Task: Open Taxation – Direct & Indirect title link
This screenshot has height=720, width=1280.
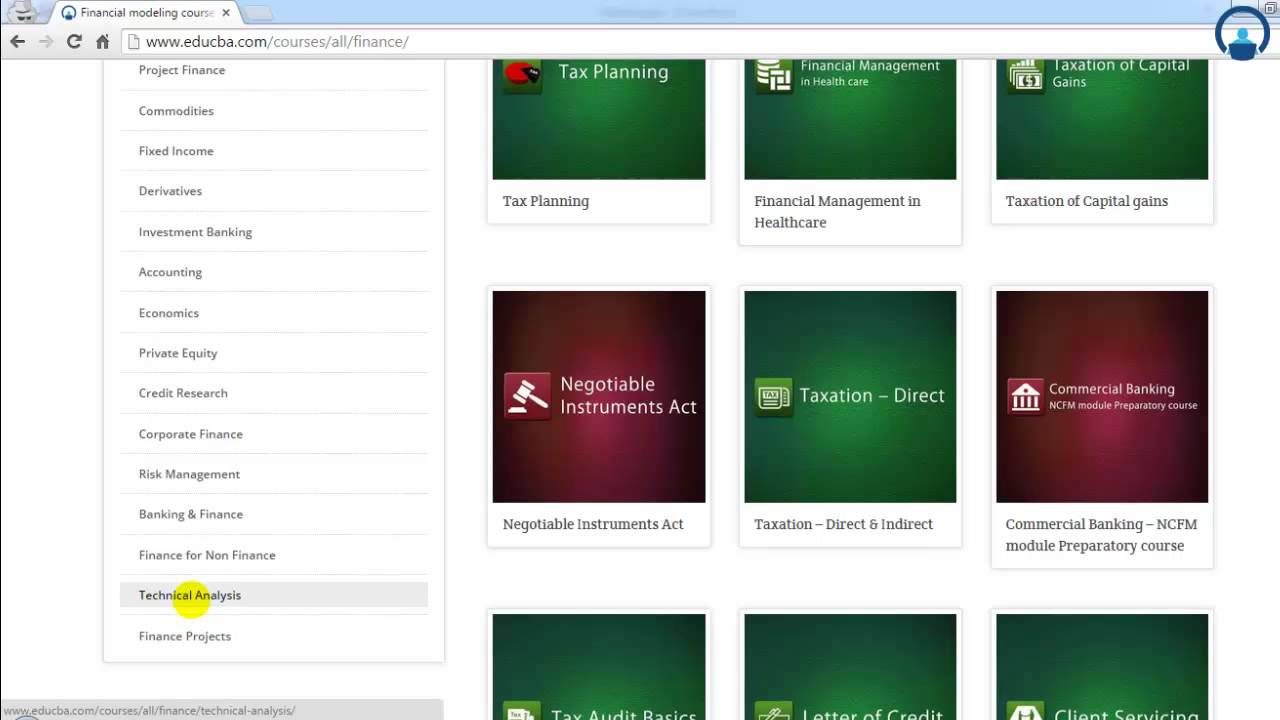Action: click(843, 524)
